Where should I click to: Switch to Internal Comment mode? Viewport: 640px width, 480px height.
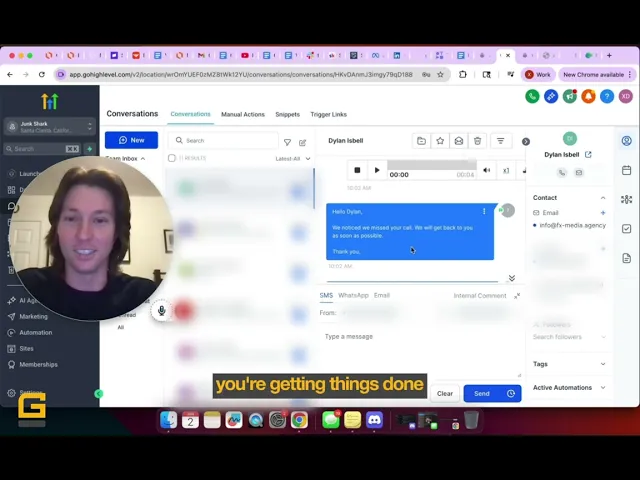click(480, 296)
